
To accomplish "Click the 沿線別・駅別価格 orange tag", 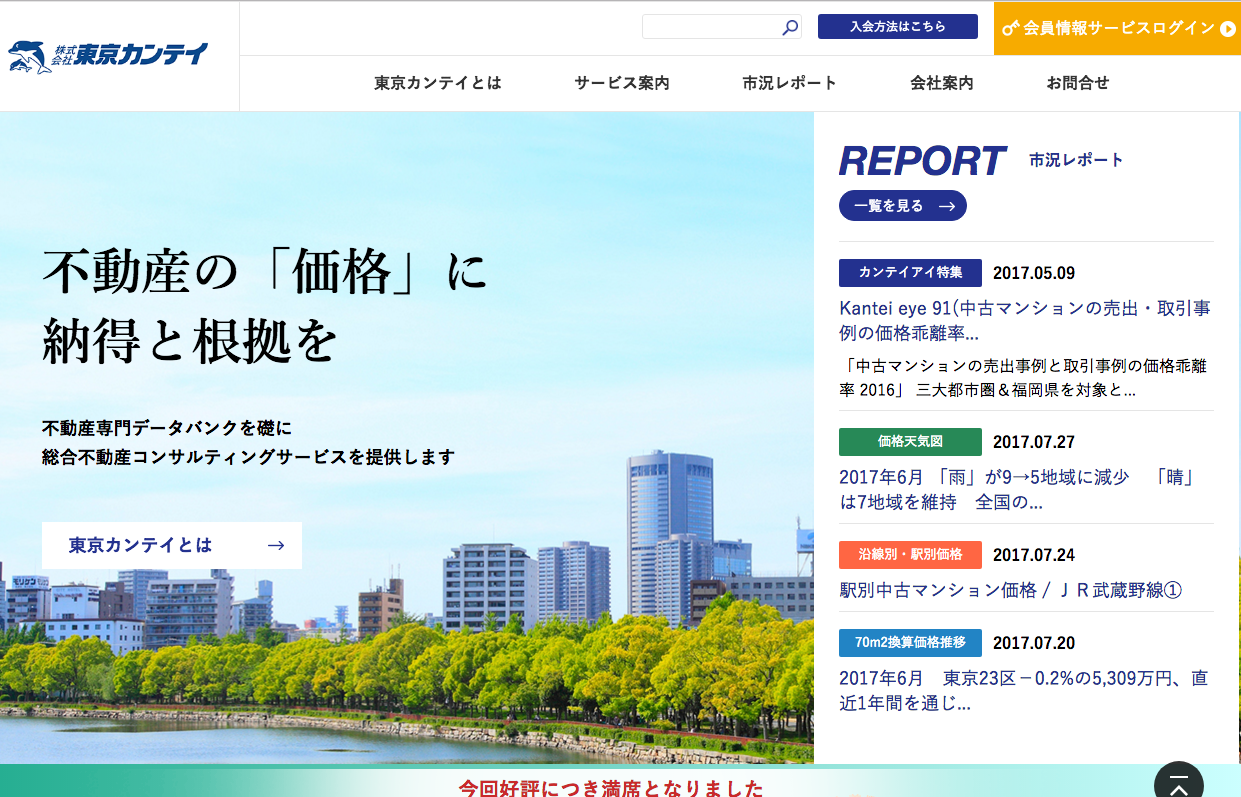I will [x=910, y=554].
